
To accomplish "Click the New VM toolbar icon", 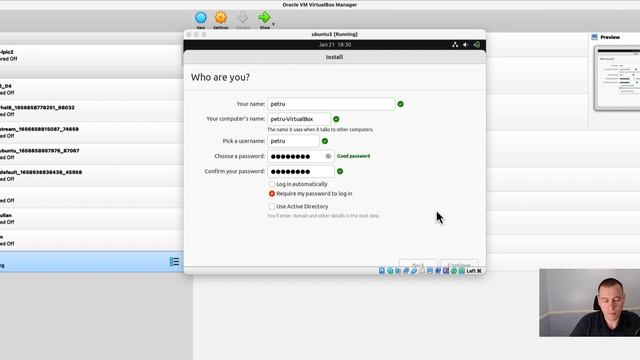I will pos(200,18).
